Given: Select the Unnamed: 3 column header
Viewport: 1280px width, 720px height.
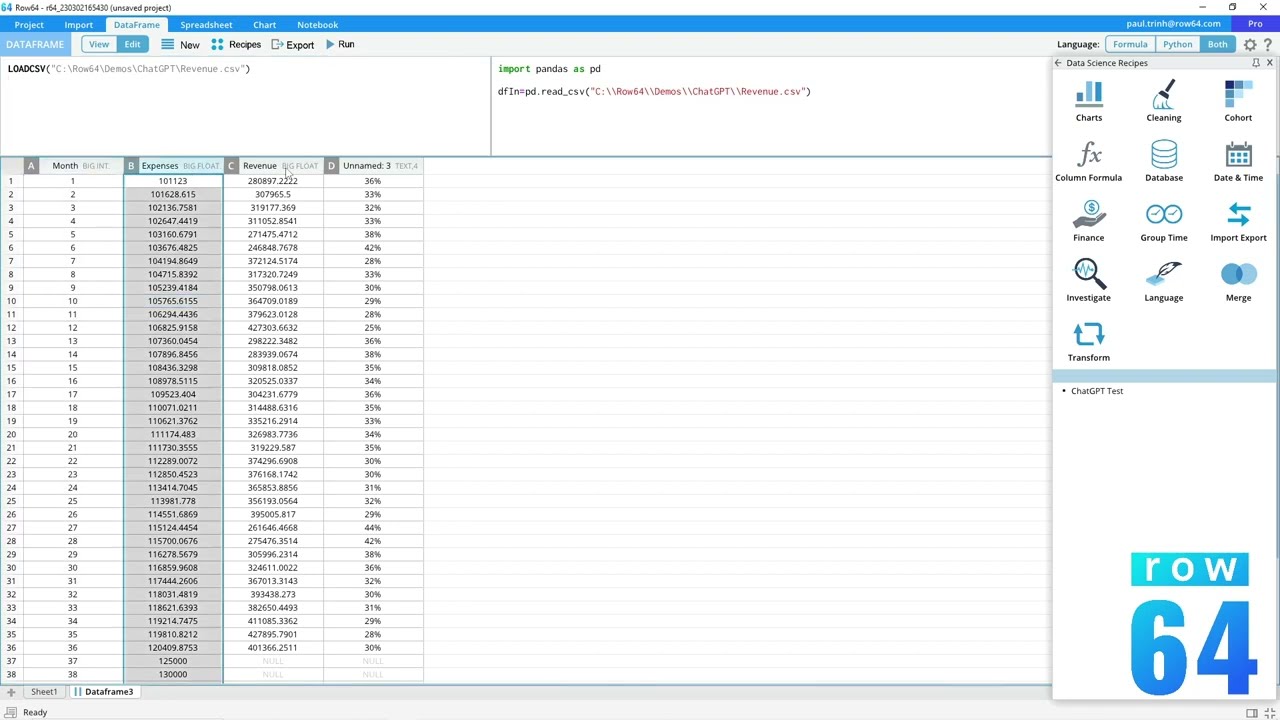Looking at the screenshot, I should [x=373, y=166].
